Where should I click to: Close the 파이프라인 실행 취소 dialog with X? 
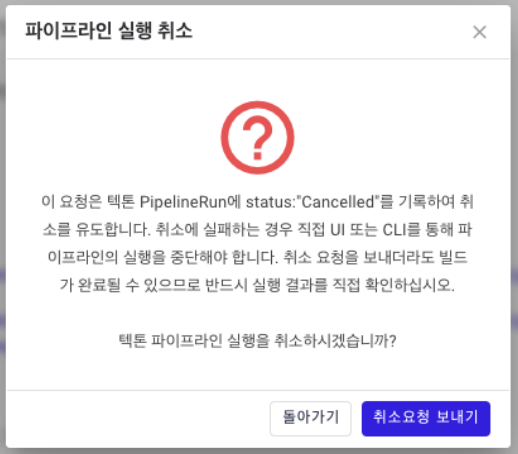click(480, 32)
